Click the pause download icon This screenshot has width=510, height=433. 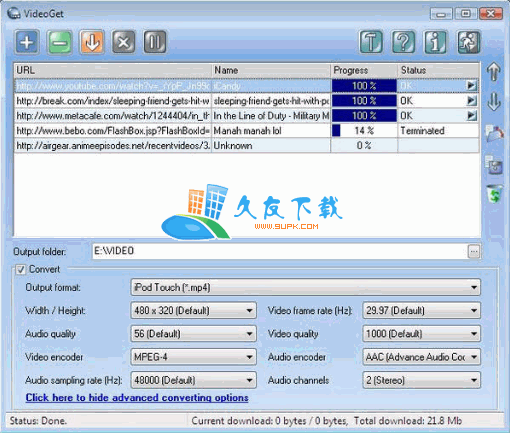click(x=155, y=42)
